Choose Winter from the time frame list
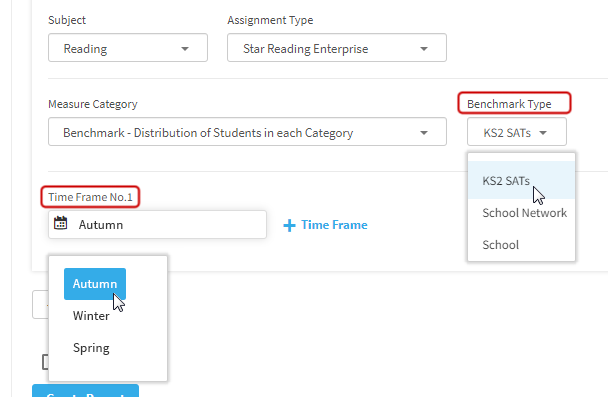This screenshot has width=608, height=397. pyautogui.click(x=91, y=316)
